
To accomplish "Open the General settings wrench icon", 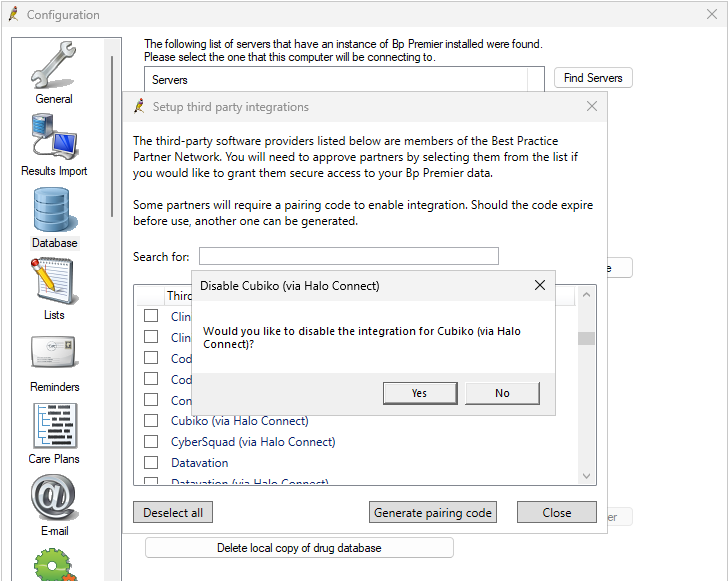I will click(54, 67).
